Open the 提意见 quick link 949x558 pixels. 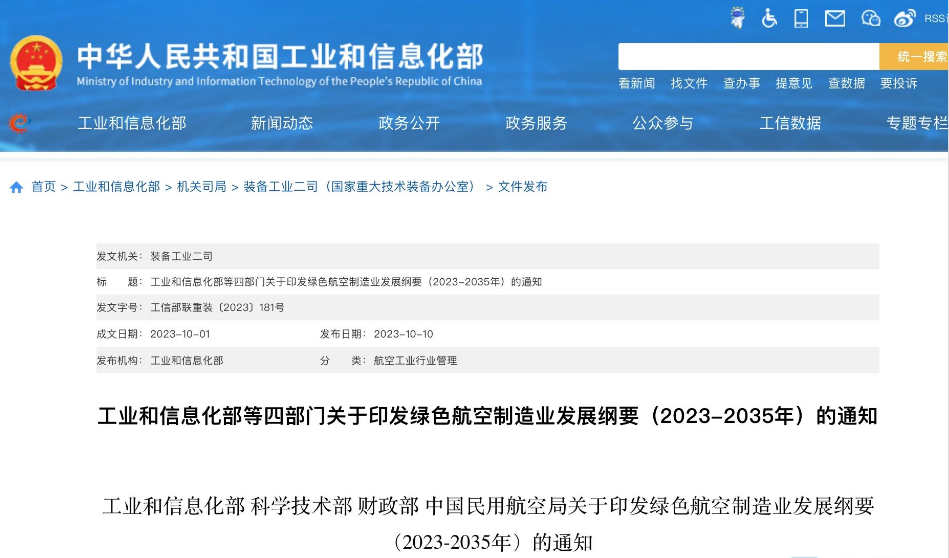pyautogui.click(x=794, y=84)
